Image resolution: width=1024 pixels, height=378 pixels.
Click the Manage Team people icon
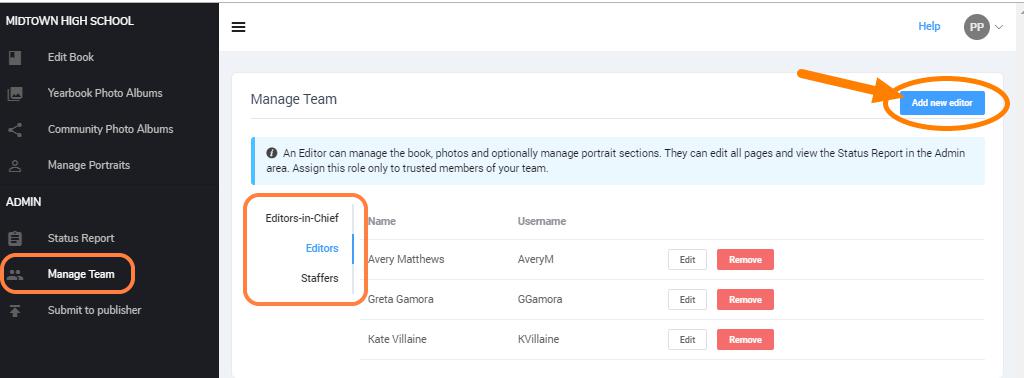pyautogui.click(x=15, y=274)
